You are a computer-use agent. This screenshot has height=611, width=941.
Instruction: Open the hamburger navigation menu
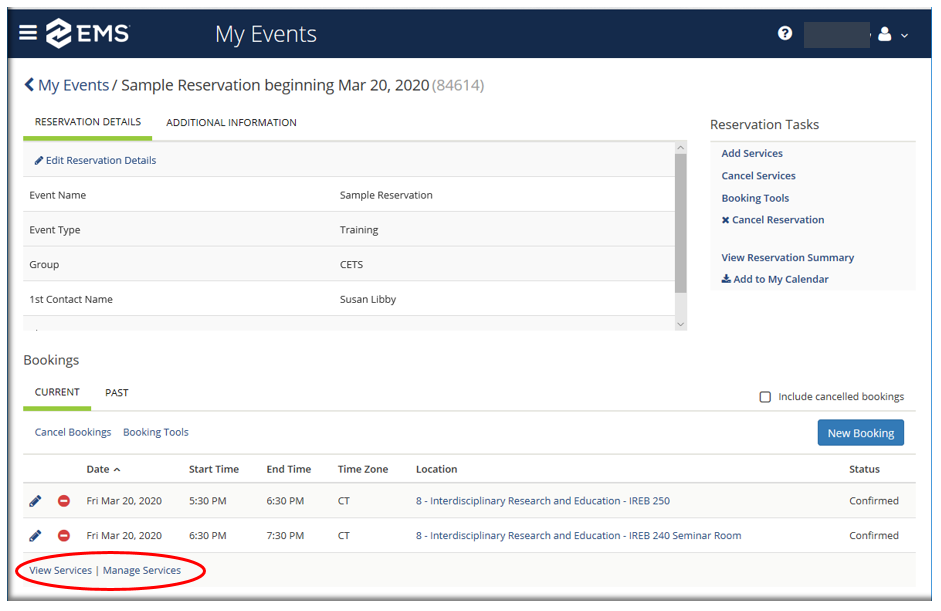click(27, 31)
